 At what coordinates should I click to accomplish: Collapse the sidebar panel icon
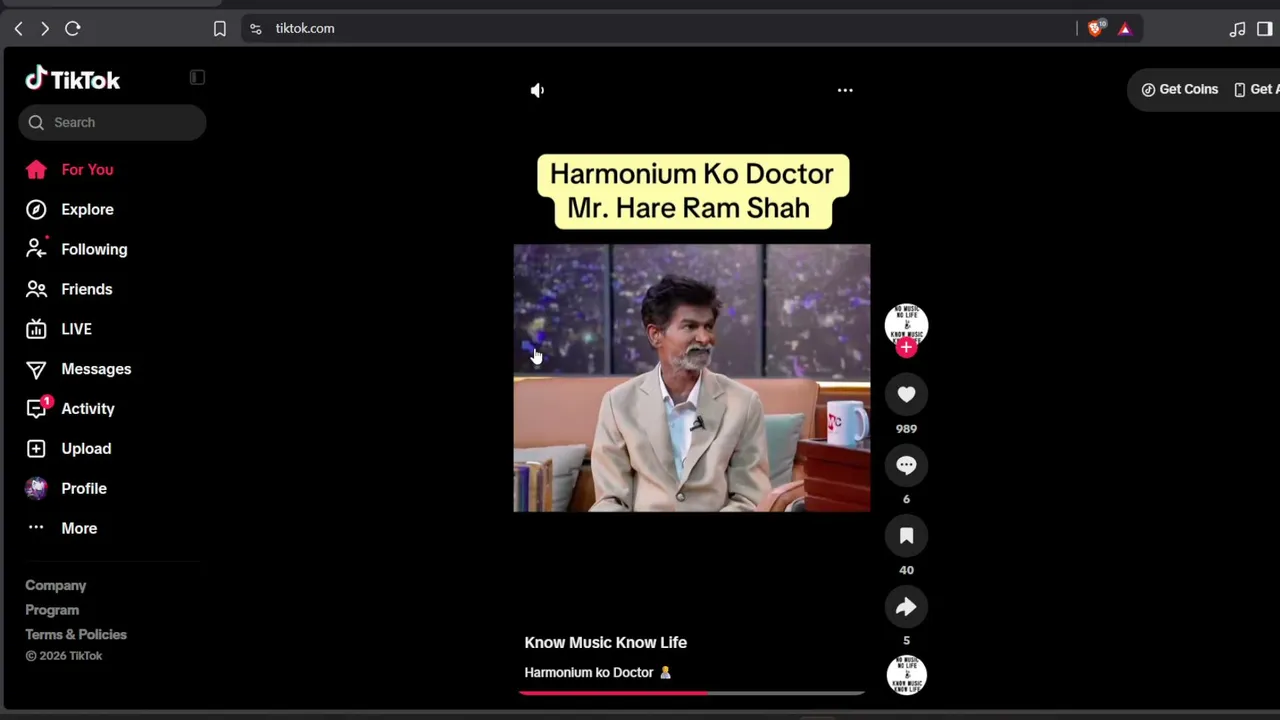coord(197,78)
